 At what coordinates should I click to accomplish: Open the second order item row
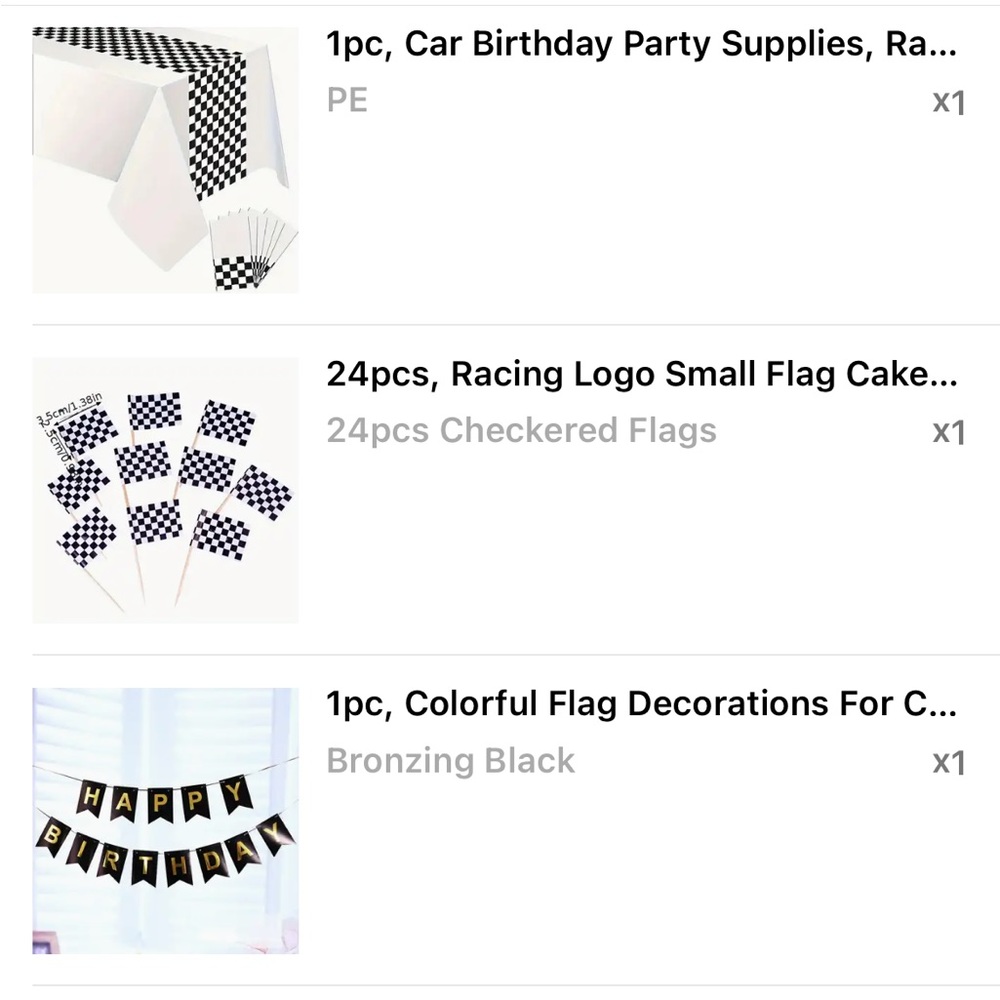500,488
